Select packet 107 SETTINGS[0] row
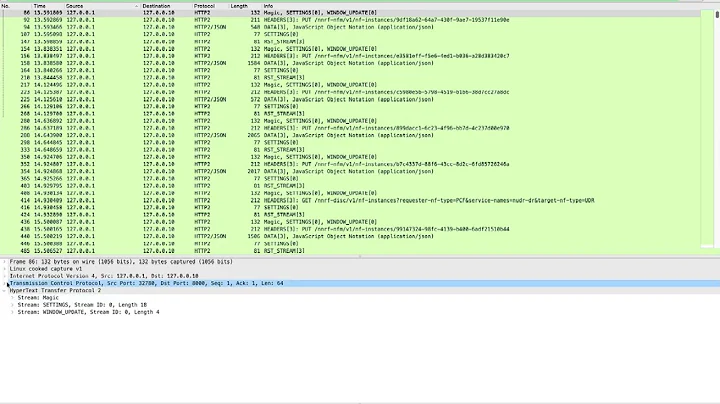Viewport: 720px width, 404px height. [x=350, y=34]
